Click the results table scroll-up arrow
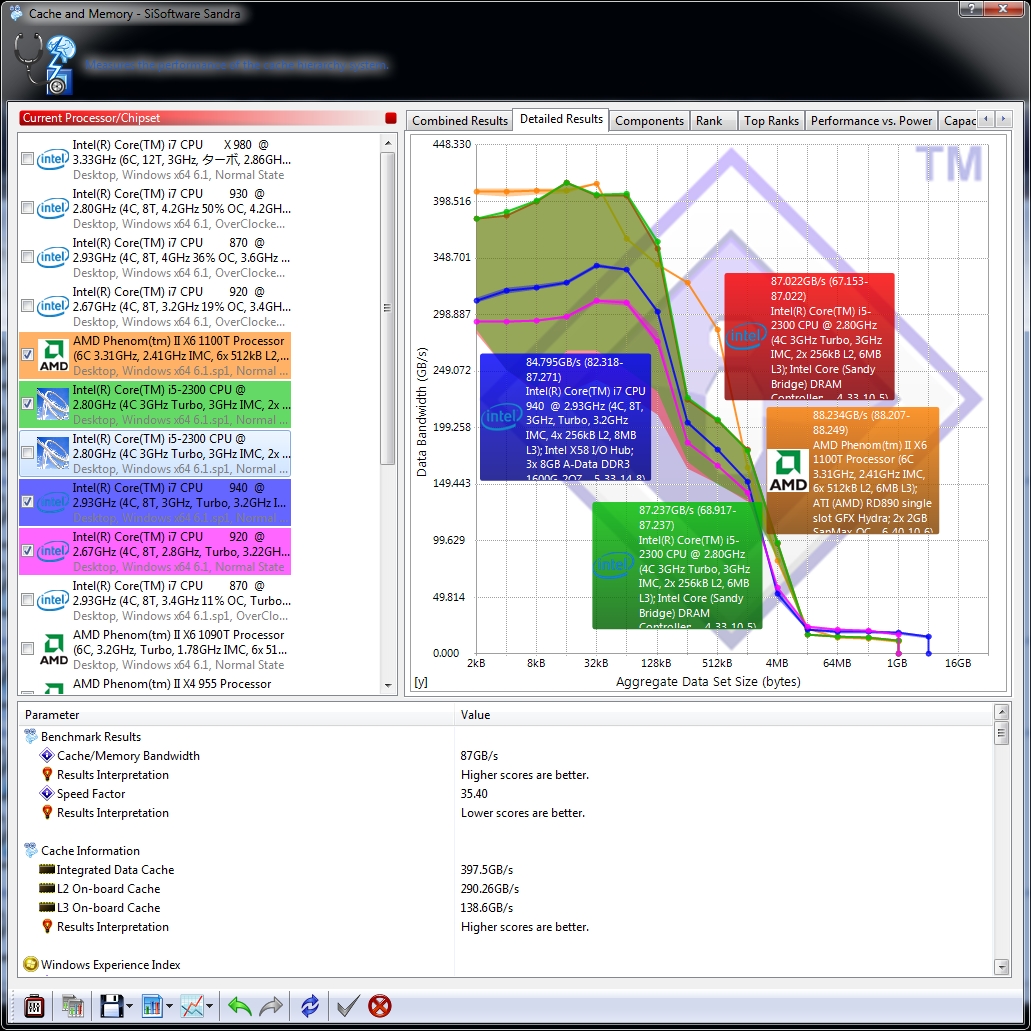1031x1031 pixels. pos(1001,713)
